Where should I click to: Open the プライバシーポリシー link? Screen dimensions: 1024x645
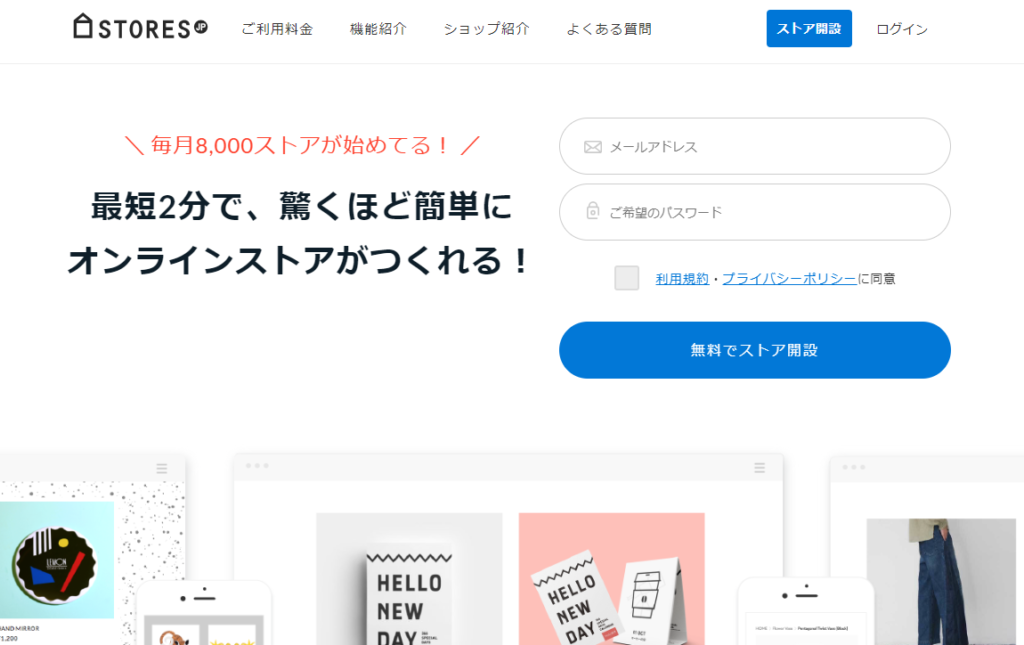coord(789,279)
